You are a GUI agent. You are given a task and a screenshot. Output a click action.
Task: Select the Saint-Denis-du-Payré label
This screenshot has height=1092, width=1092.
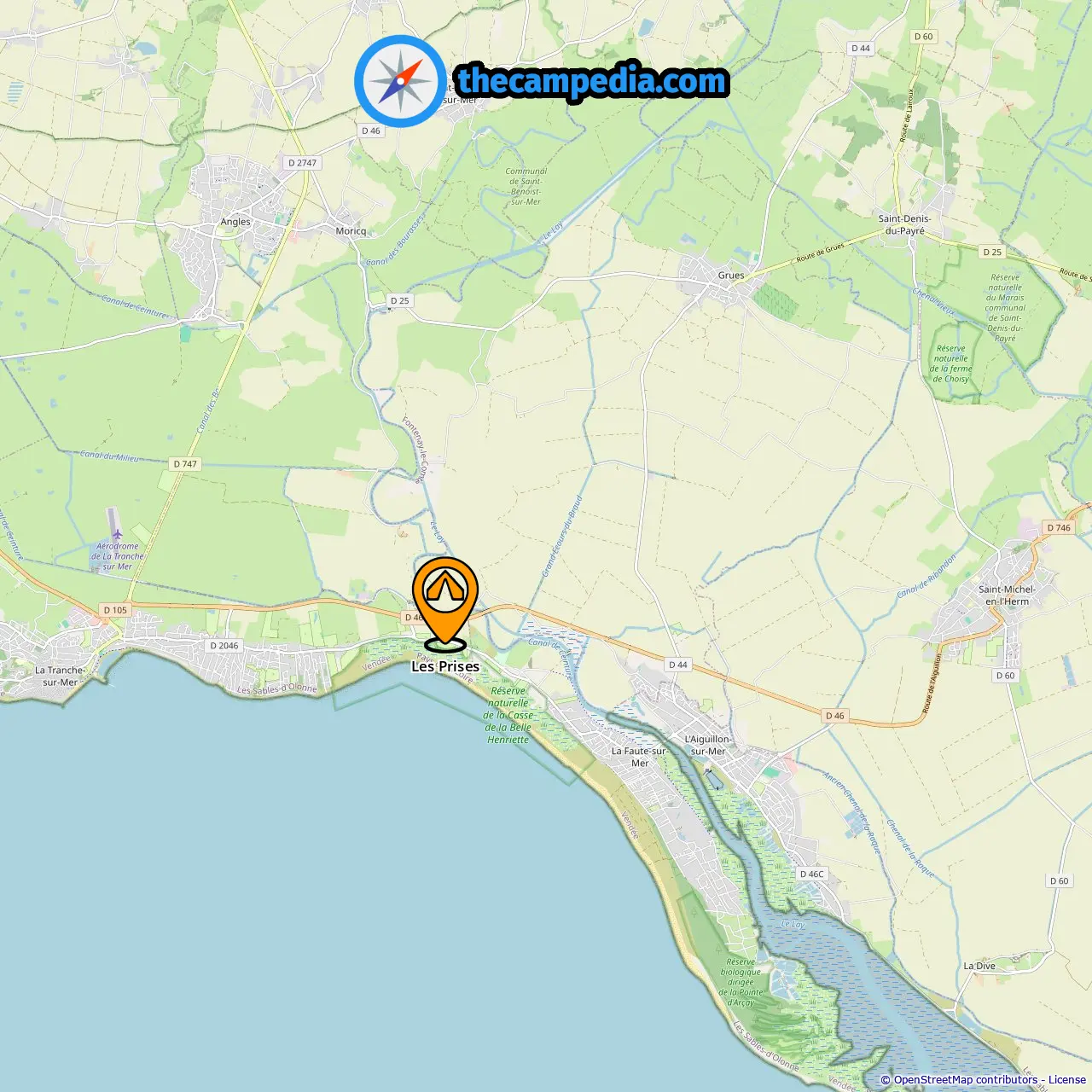[905, 224]
